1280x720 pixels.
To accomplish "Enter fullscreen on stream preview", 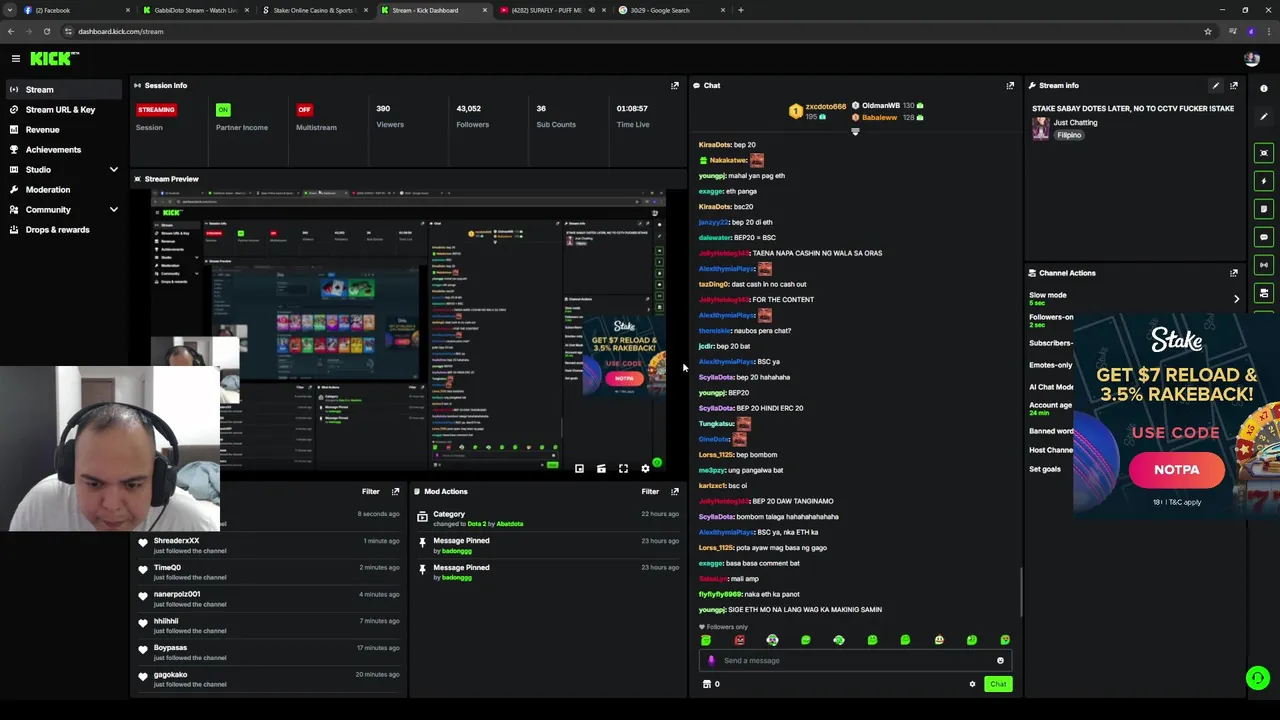I will [x=623, y=468].
